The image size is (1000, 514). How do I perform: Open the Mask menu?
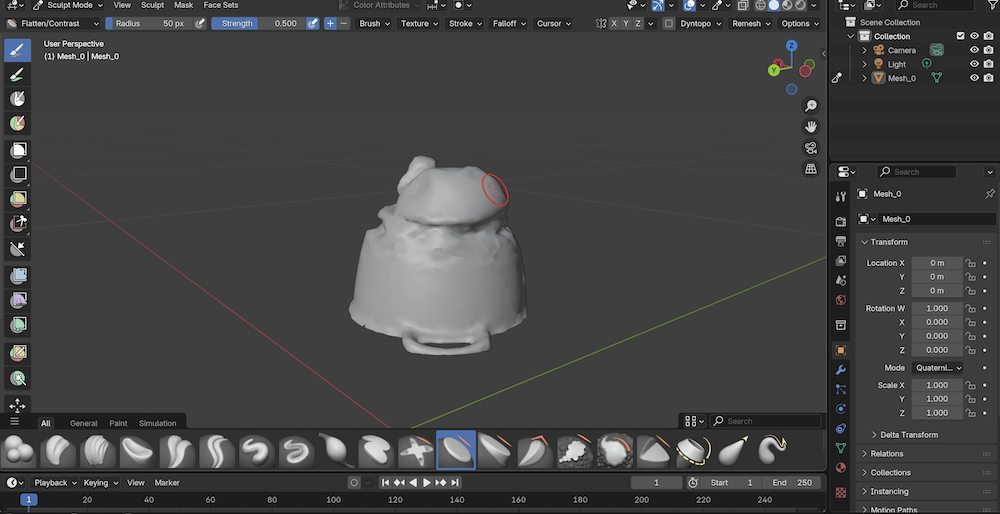[184, 5]
